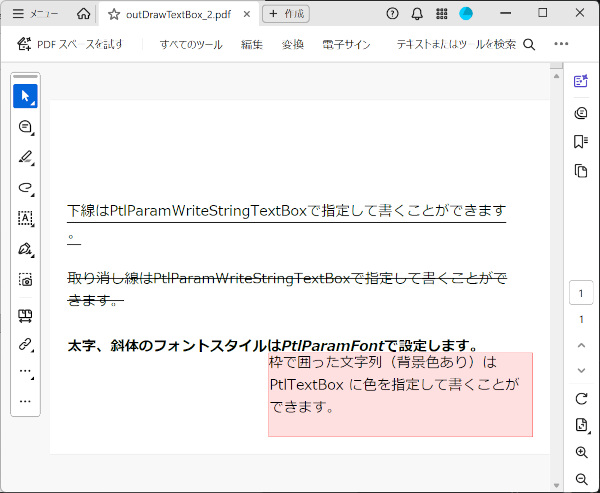Open the help question mark icon
Viewport: 600px width, 493px height.
tap(392, 14)
